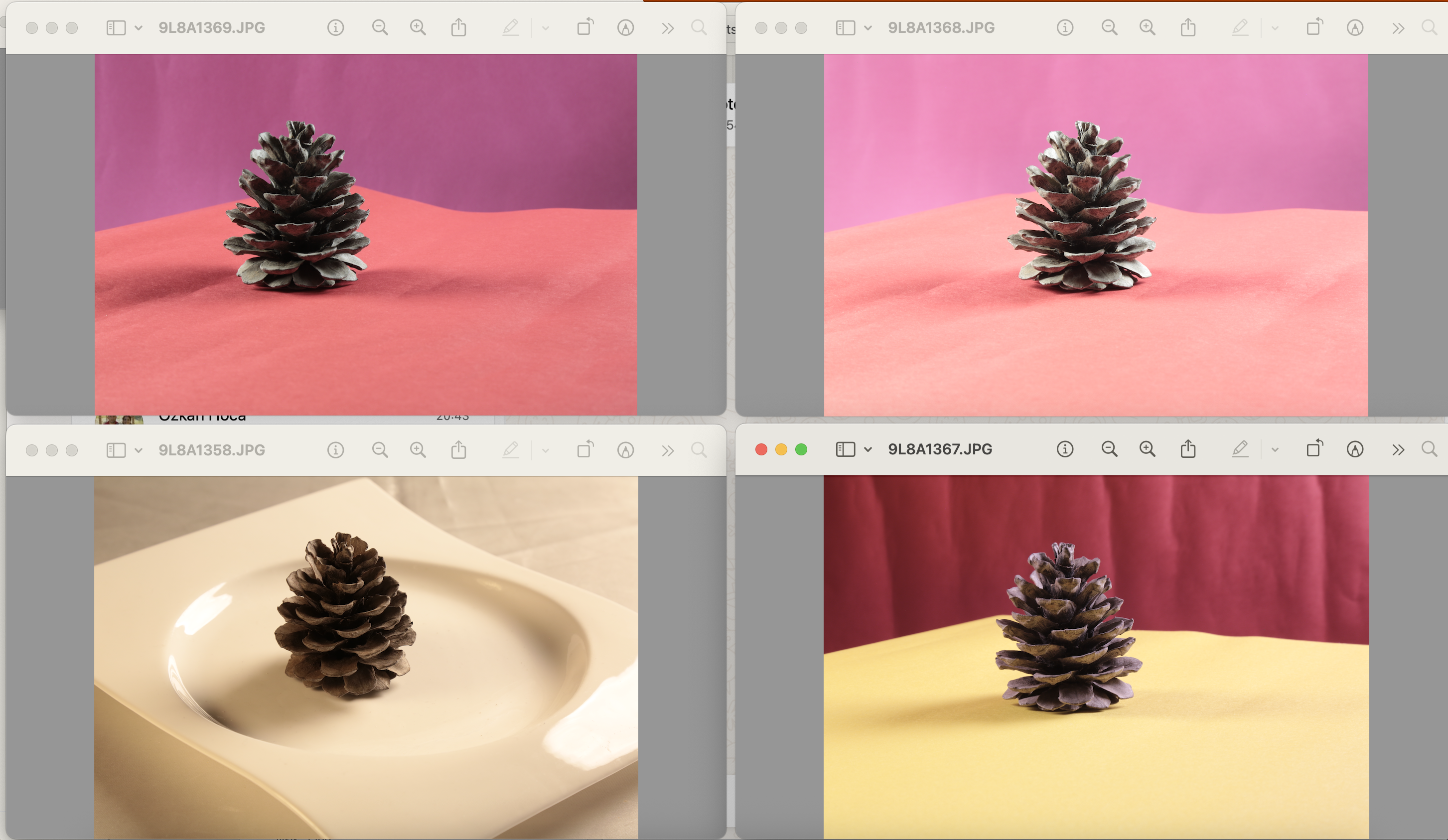Expand toolbar overflow chevrons in 9L8A1367.JPG window

pos(1398,450)
